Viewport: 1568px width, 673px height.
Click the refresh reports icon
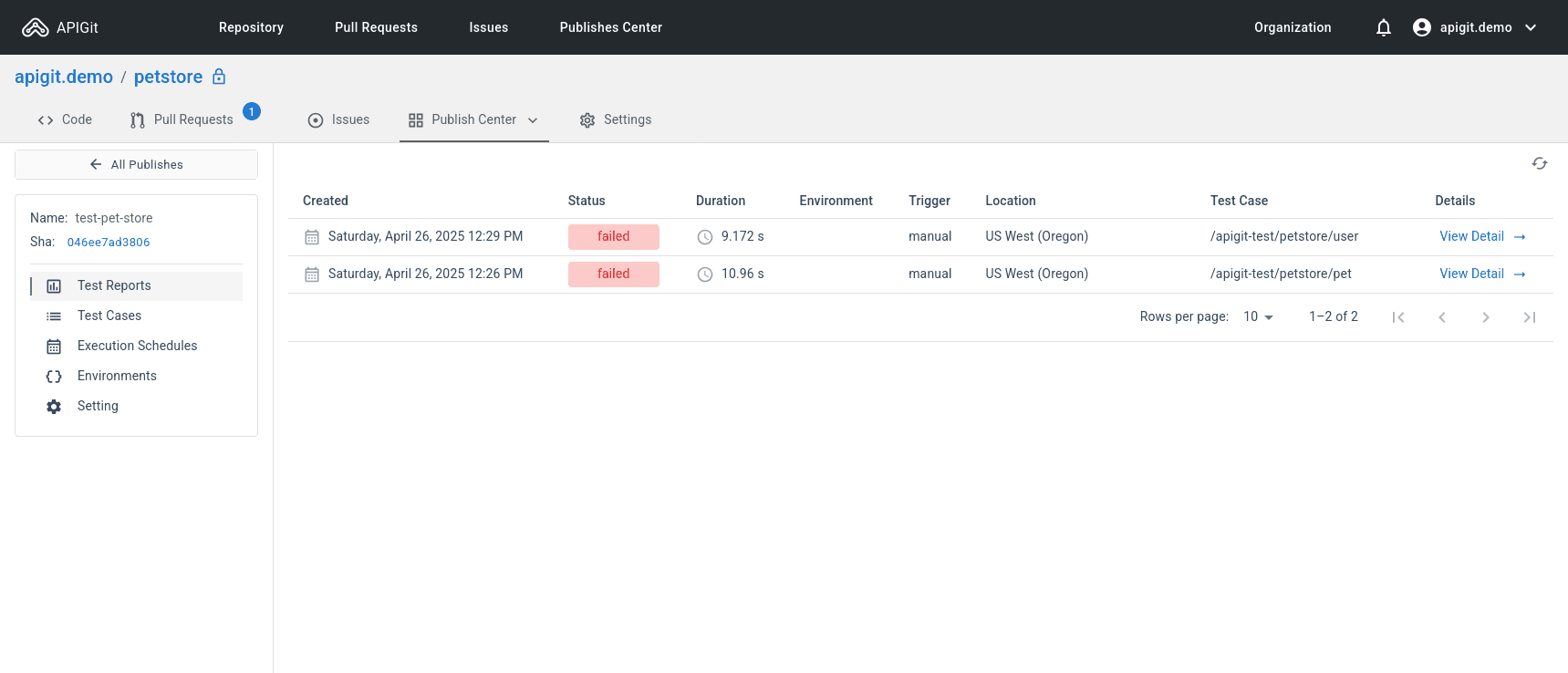coord(1540,163)
